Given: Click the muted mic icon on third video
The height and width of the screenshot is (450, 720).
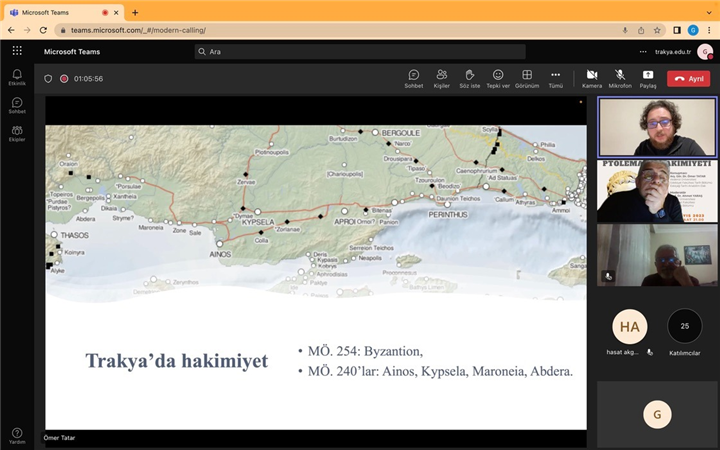Looking at the screenshot, I should click(608, 276).
